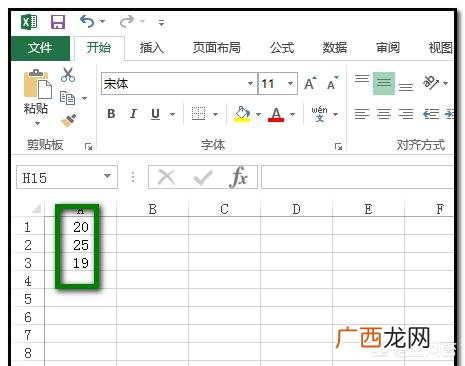
Task: Center cell text horizontally
Action: click(x=384, y=114)
